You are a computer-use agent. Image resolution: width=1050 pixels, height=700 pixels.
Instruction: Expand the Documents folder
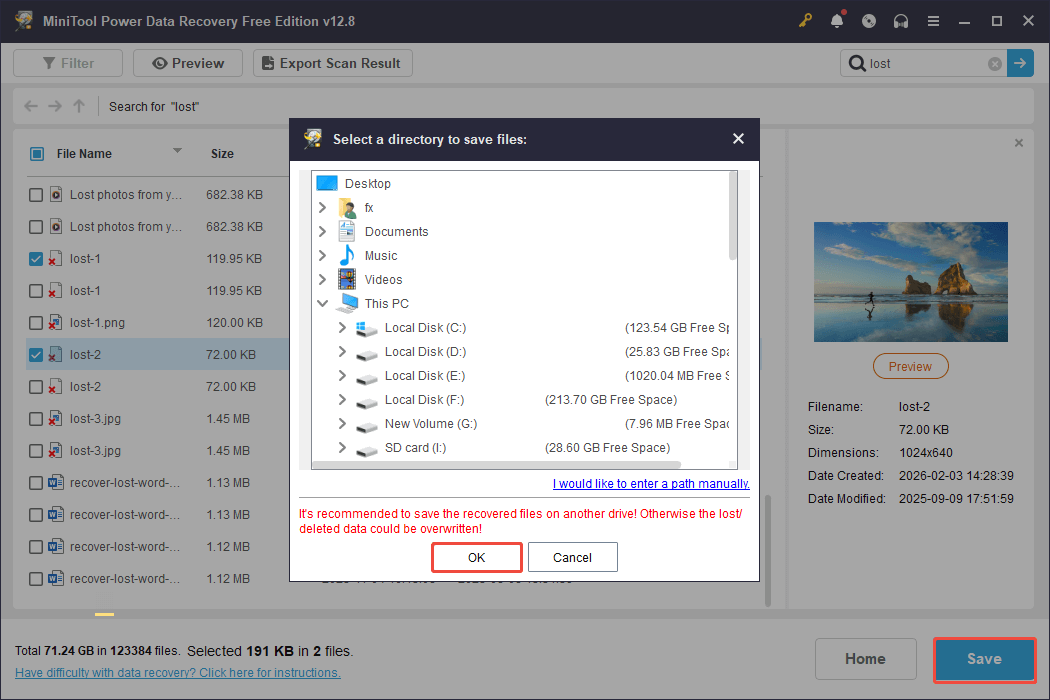pos(322,231)
